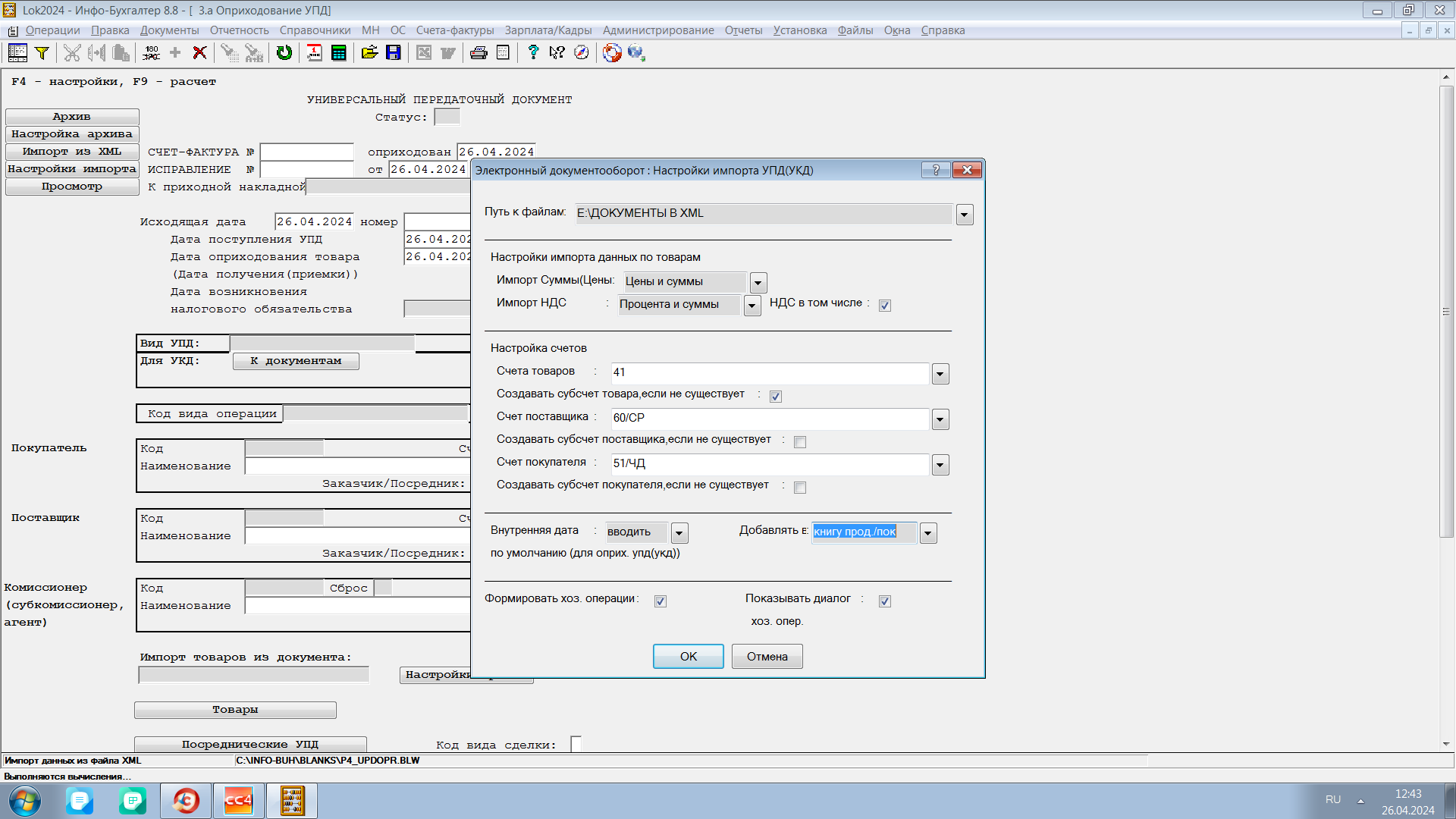The width and height of the screenshot is (1456, 819).
Task: Click the flashlight A+B replace icon
Action: click(x=254, y=52)
